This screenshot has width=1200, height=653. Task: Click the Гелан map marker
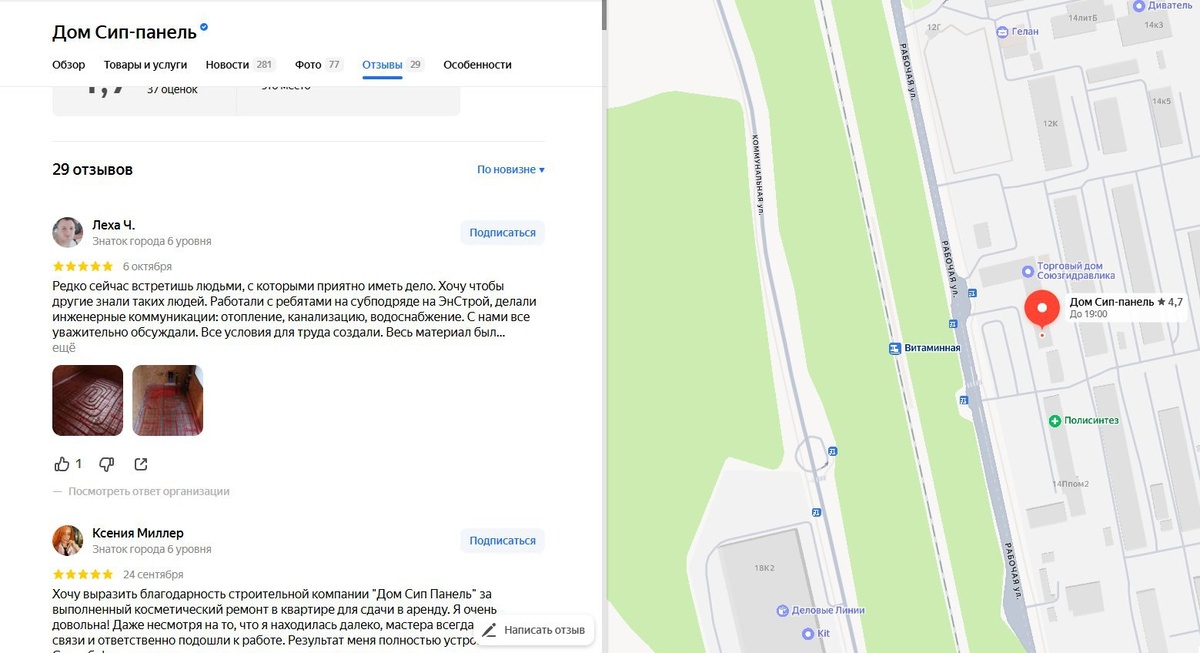click(1002, 32)
